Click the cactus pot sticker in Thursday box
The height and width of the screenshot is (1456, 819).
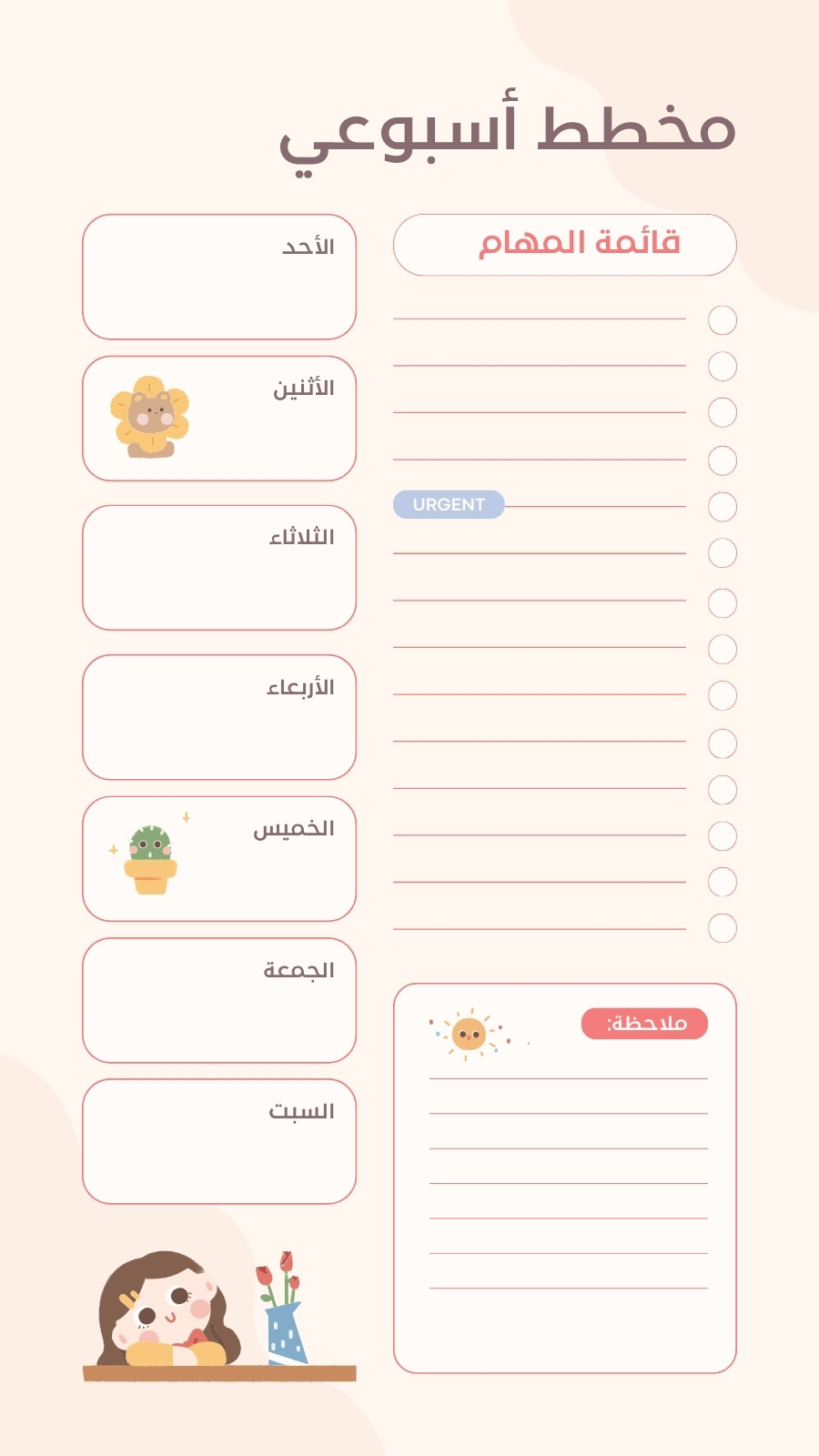[x=150, y=860]
